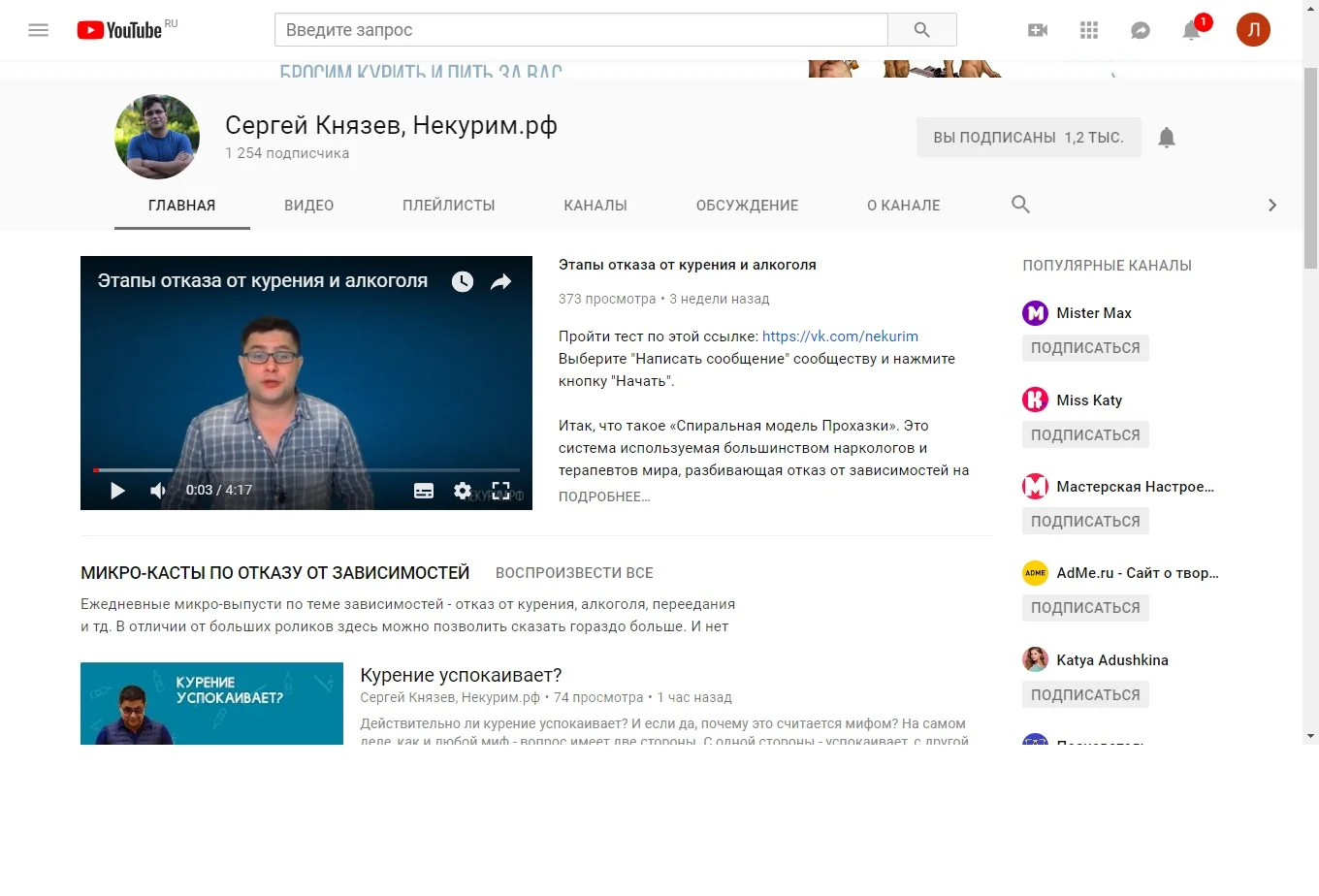Click the 1 254 подписчика subscriber count
The height and width of the screenshot is (896, 1319).
tap(287, 153)
